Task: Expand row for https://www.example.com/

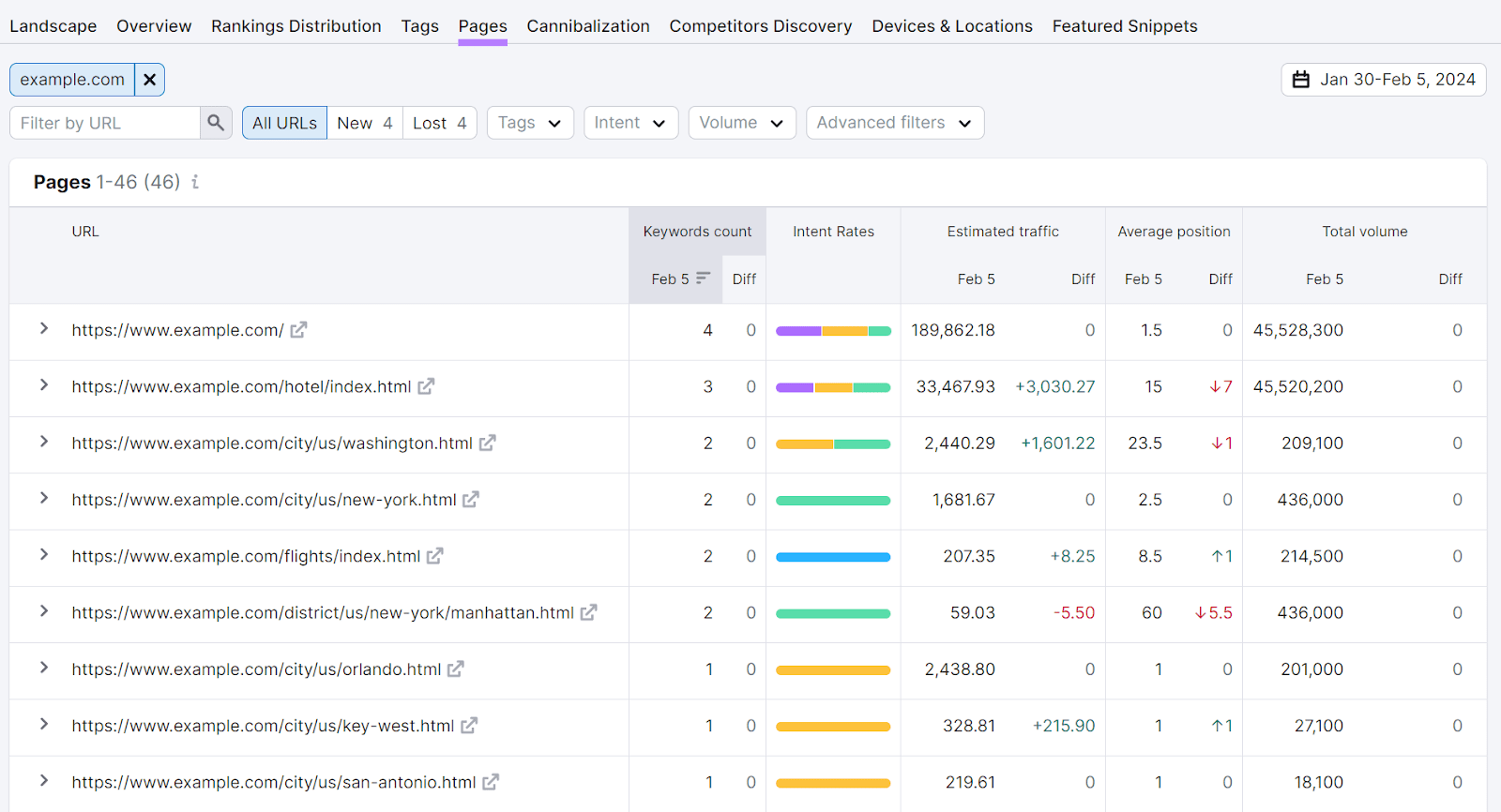Action: [43, 329]
